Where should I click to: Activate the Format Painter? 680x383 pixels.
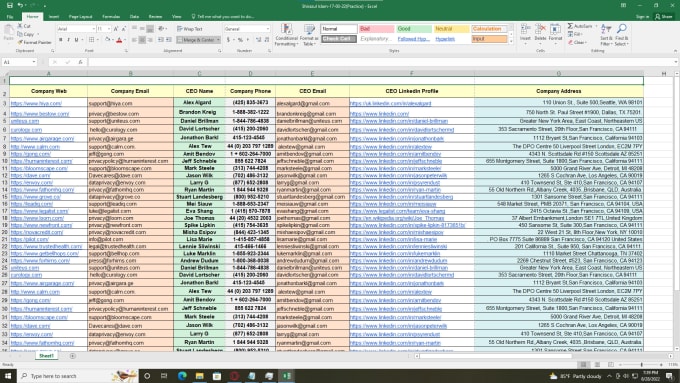tap(34, 42)
